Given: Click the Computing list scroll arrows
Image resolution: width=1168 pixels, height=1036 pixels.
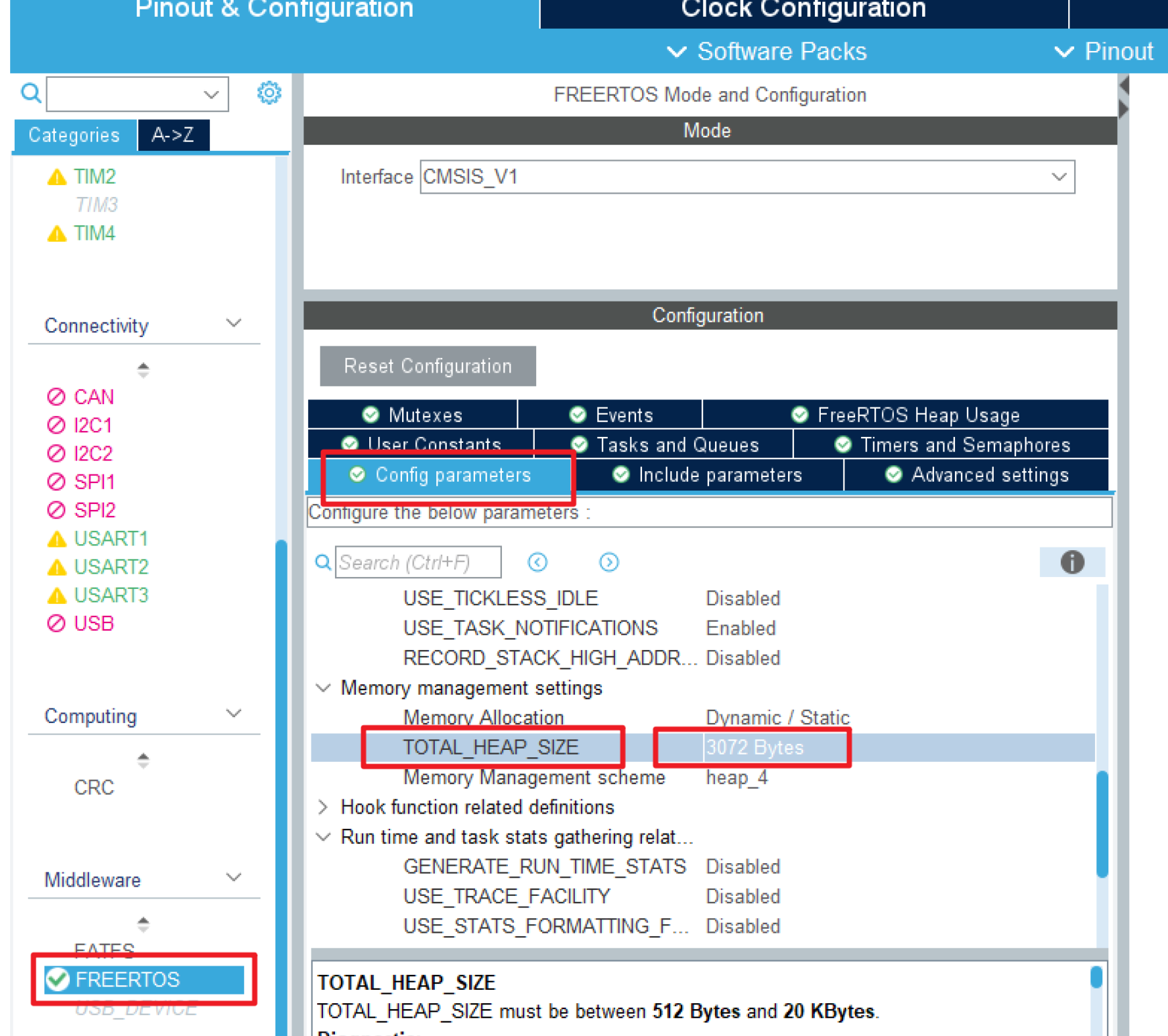Looking at the screenshot, I should click(143, 759).
